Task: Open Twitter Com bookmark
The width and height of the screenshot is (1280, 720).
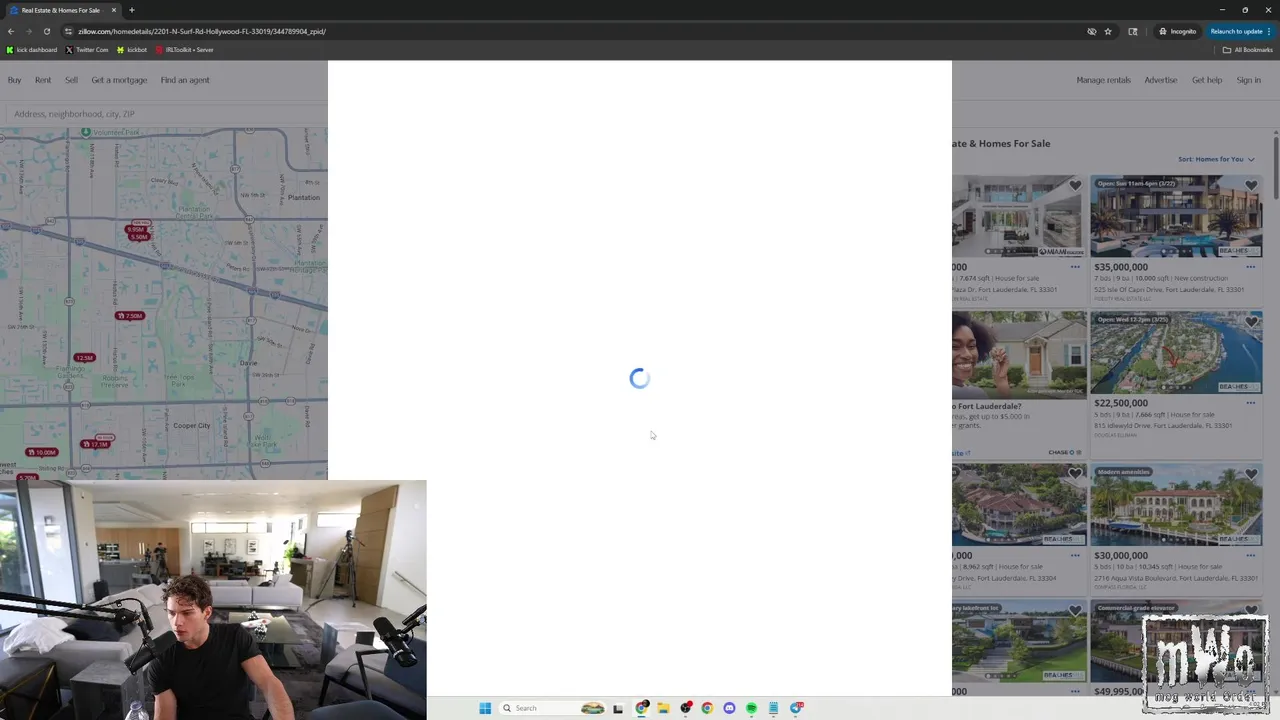Action: coord(87,50)
